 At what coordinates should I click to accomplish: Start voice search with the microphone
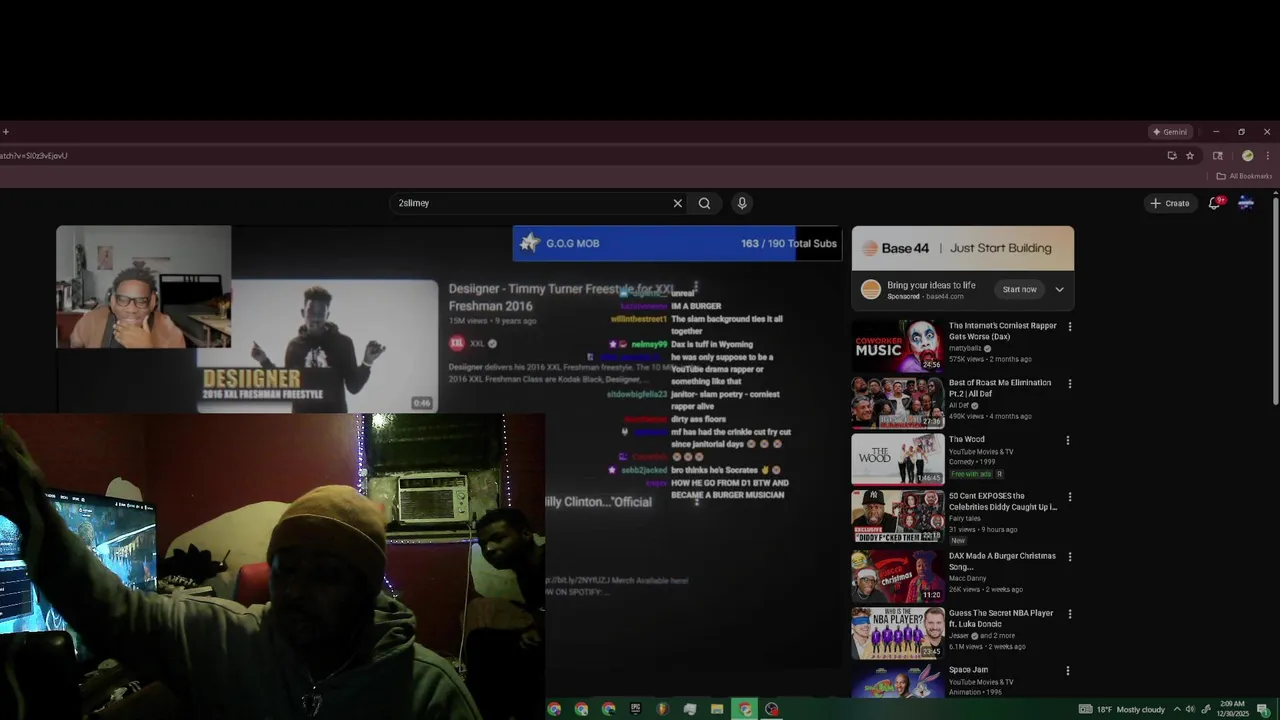click(742, 203)
